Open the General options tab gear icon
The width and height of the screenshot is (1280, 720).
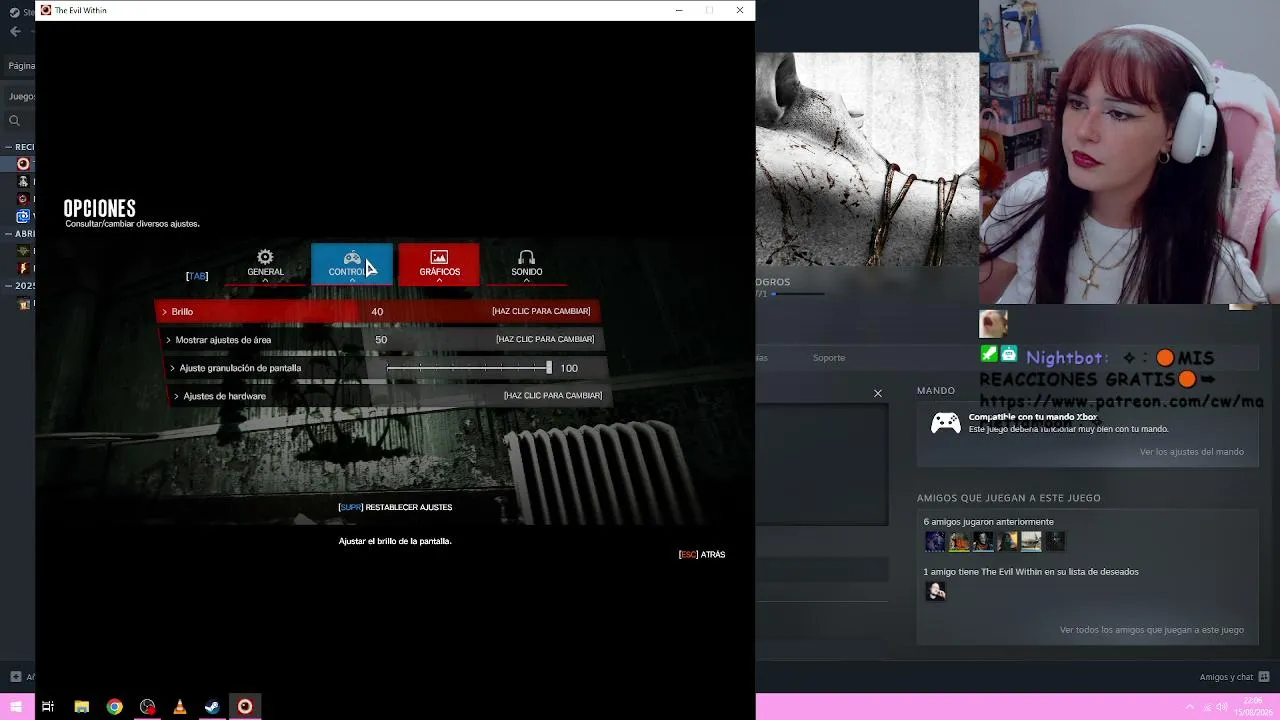coord(265,258)
